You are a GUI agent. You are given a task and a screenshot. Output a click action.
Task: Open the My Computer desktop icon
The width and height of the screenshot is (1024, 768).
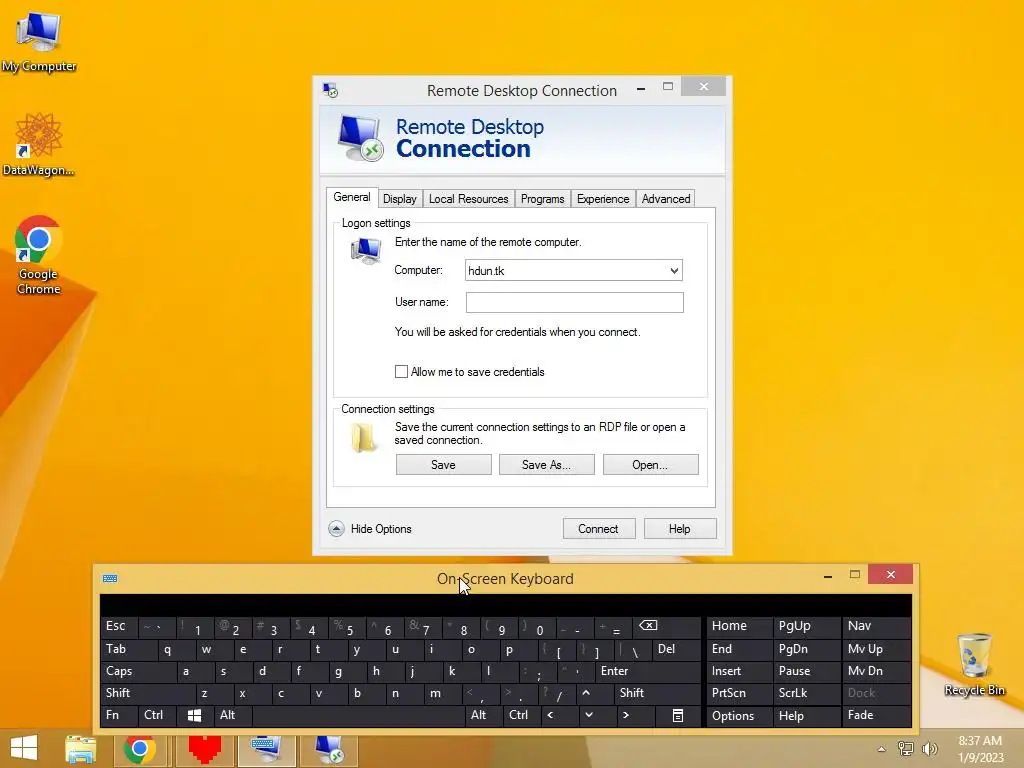[x=39, y=42]
